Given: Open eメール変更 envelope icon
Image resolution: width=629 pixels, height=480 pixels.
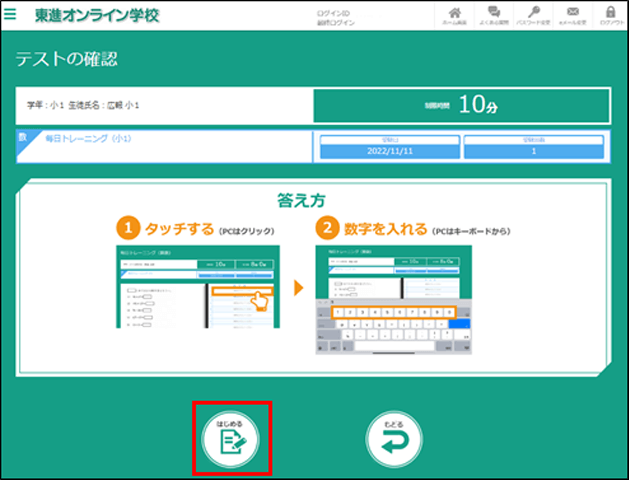Looking at the screenshot, I should [573, 15].
